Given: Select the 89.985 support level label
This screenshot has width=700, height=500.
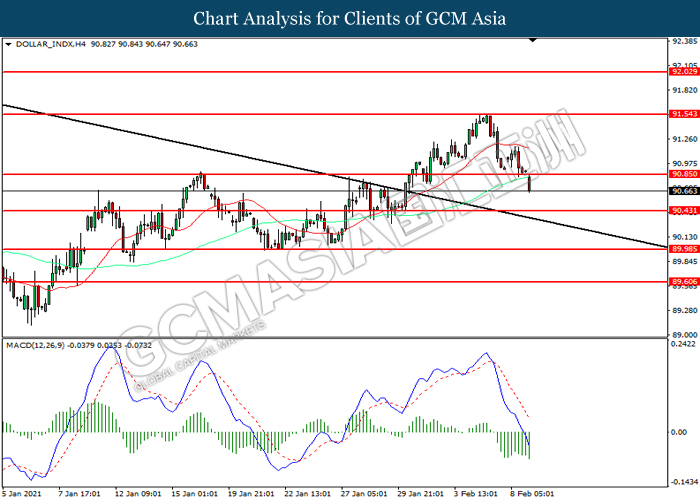Looking at the screenshot, I should [x=684, y=249].
